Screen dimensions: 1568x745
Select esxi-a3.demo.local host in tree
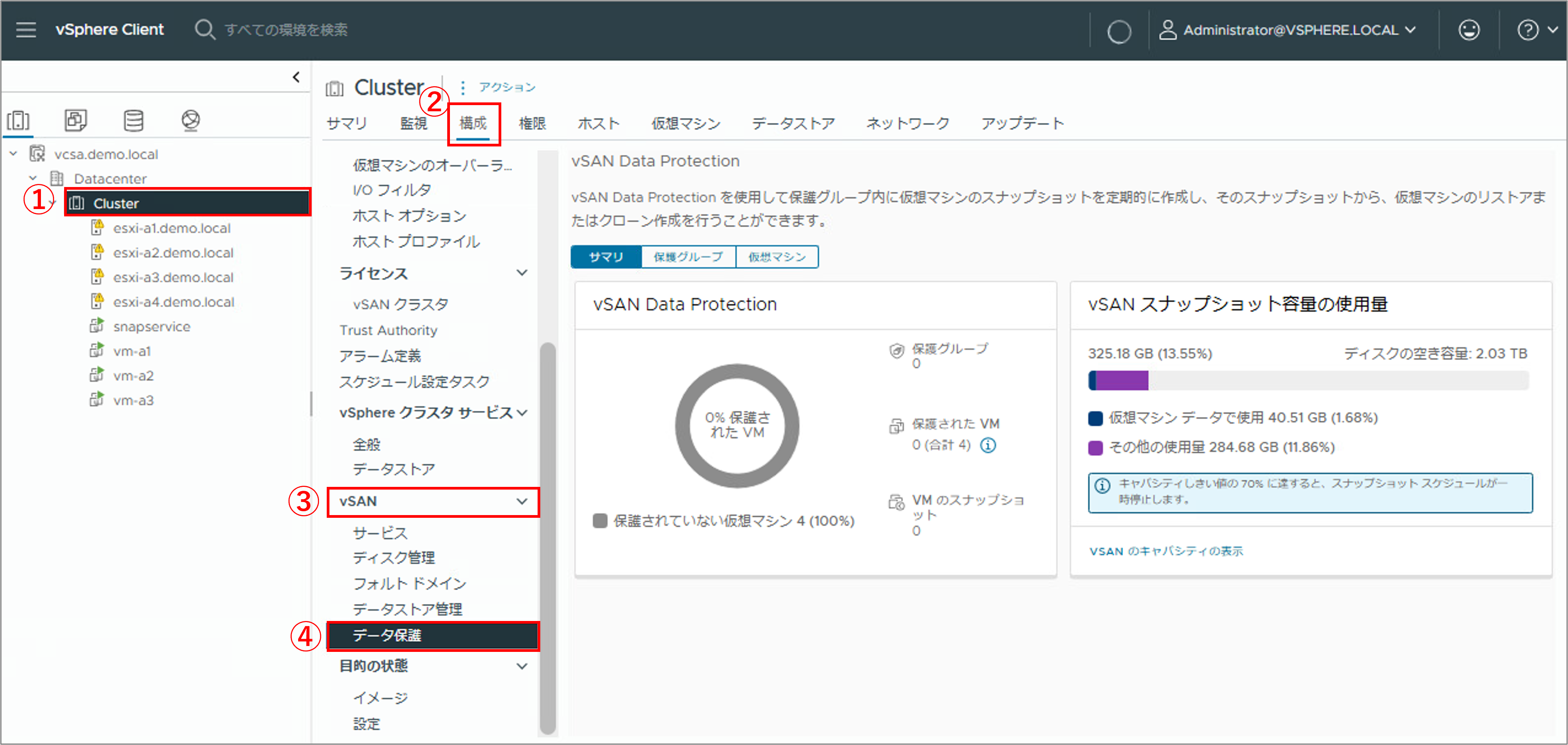(173, 277)
